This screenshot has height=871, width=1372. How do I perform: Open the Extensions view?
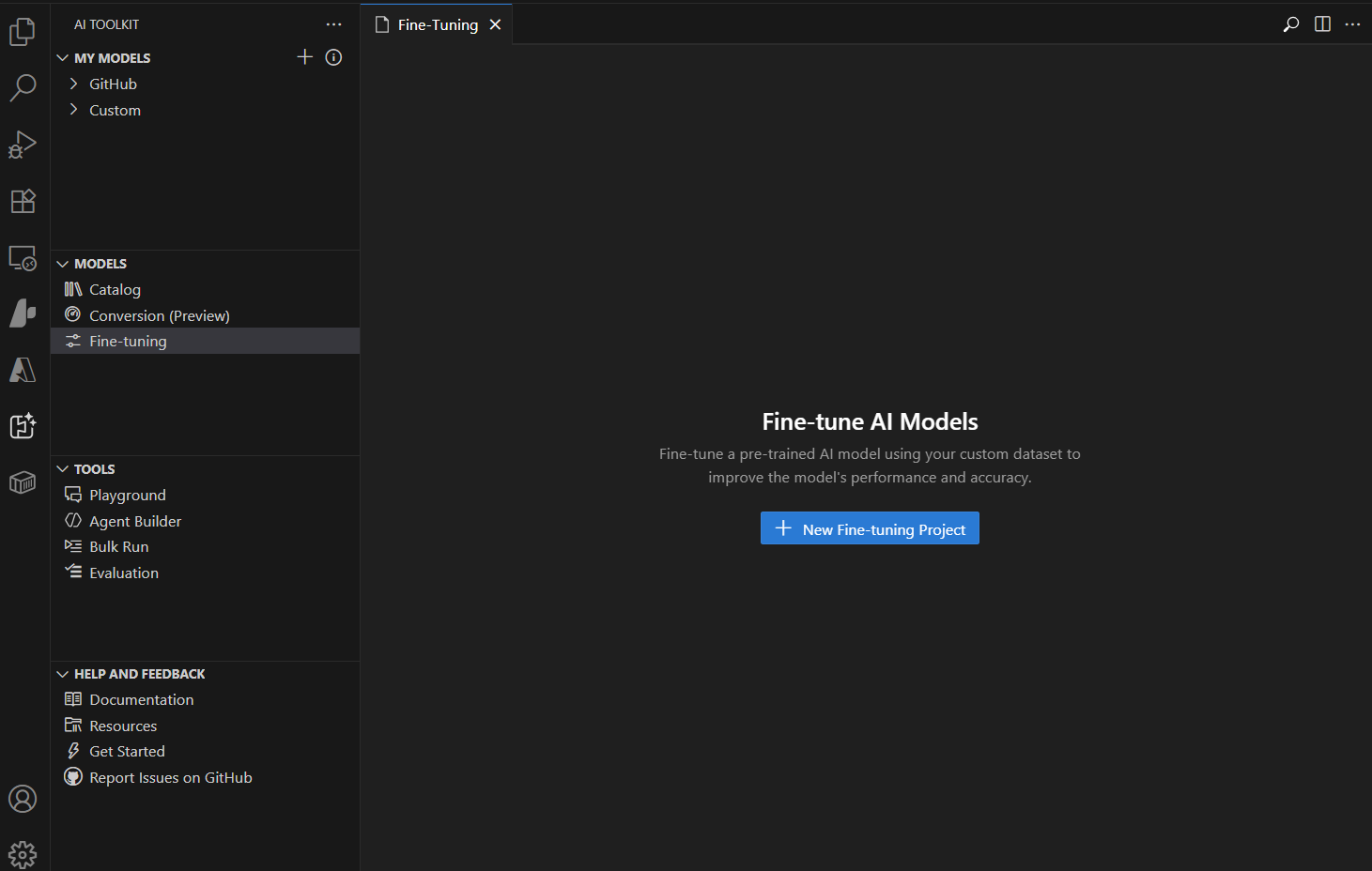23,201
